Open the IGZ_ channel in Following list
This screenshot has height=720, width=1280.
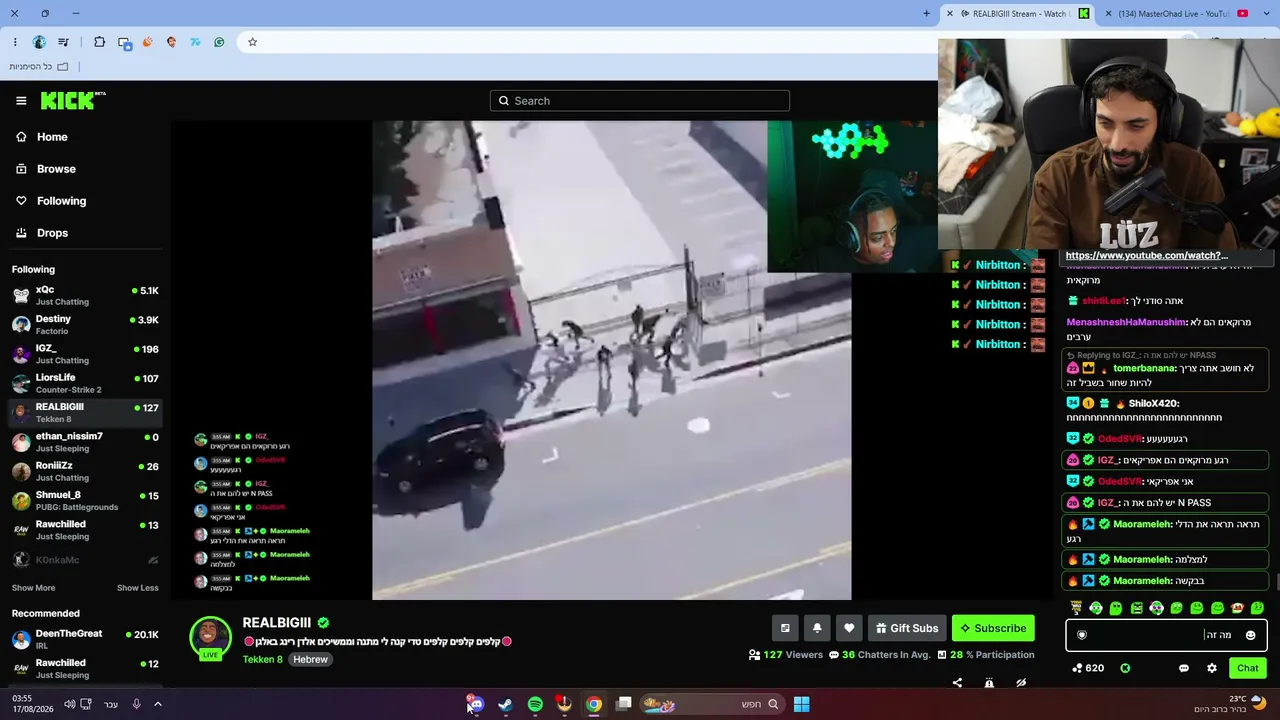click(x=85, y=354)
